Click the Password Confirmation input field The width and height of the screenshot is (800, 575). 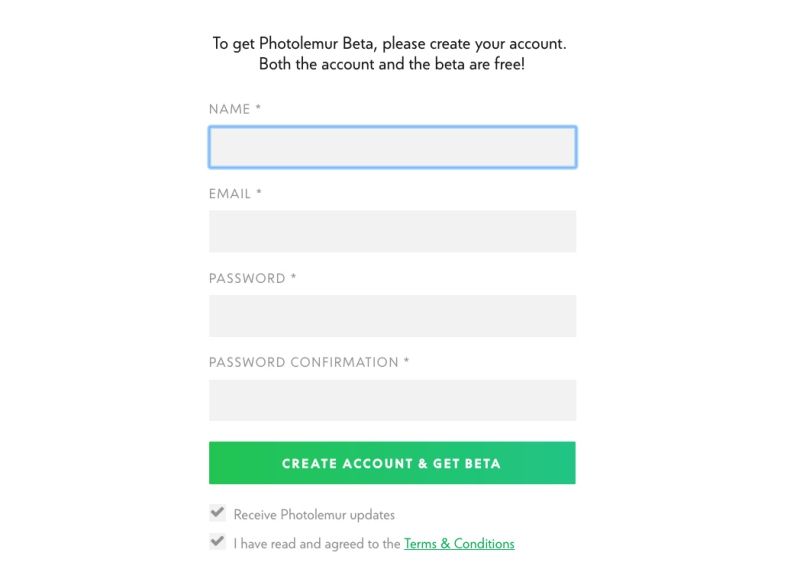392,400
